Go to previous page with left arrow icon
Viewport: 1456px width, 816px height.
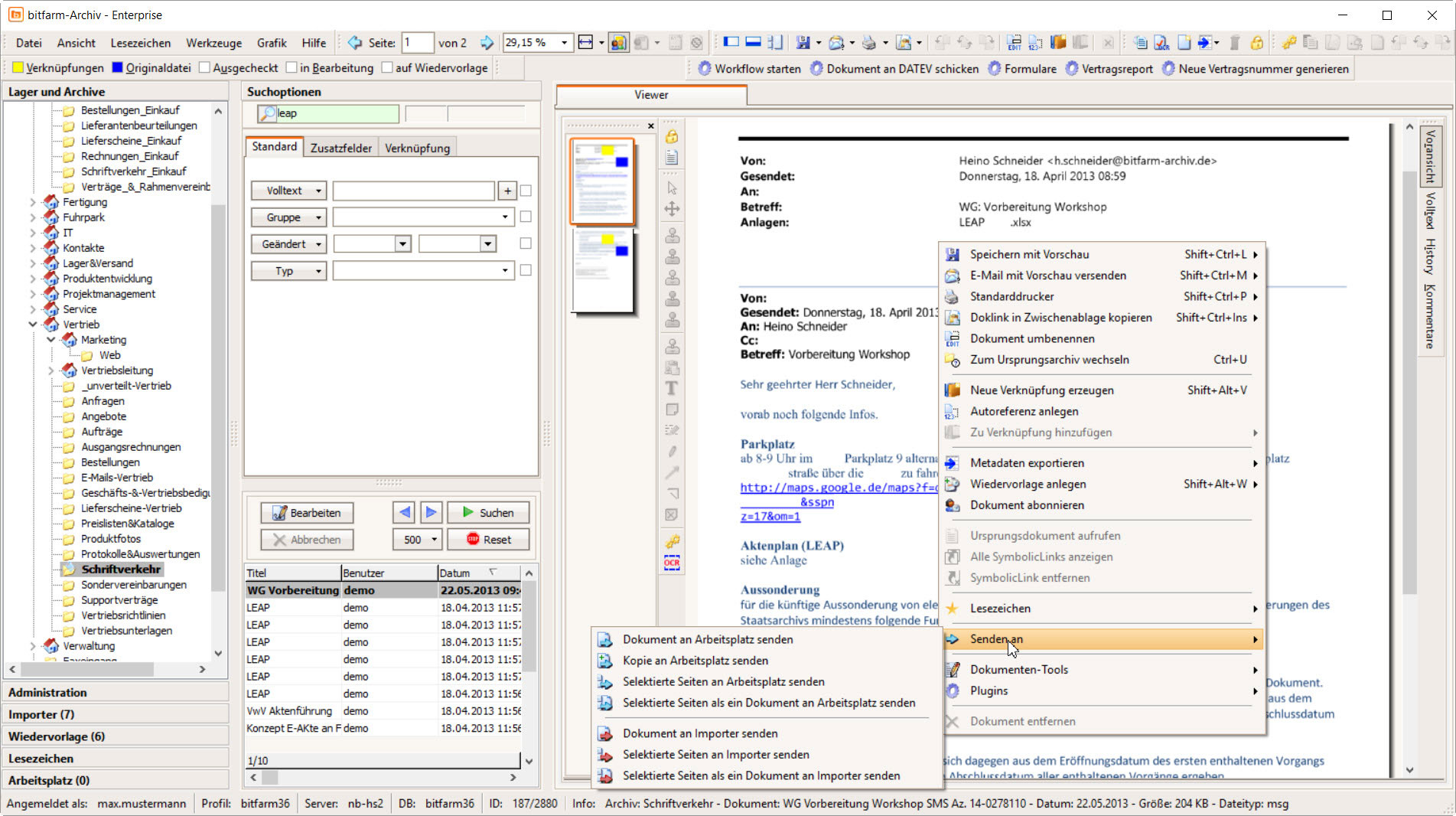pyautogui.click(x=355, y=43)
